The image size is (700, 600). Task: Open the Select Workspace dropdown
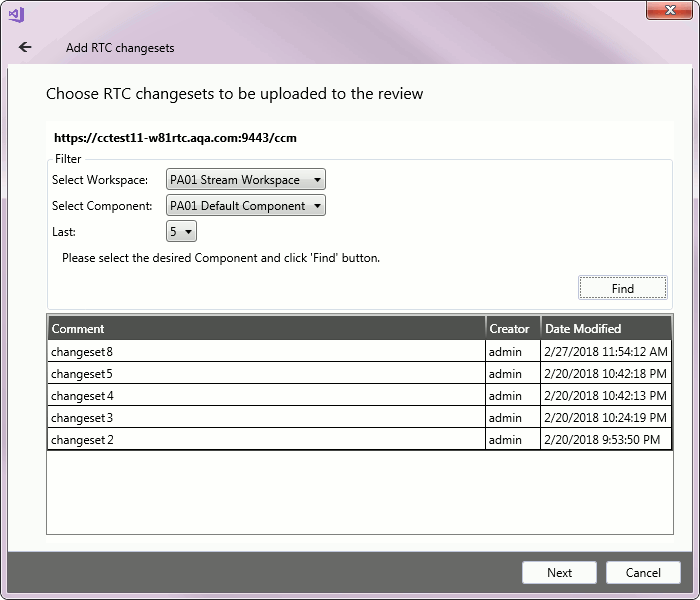point(246,180)
